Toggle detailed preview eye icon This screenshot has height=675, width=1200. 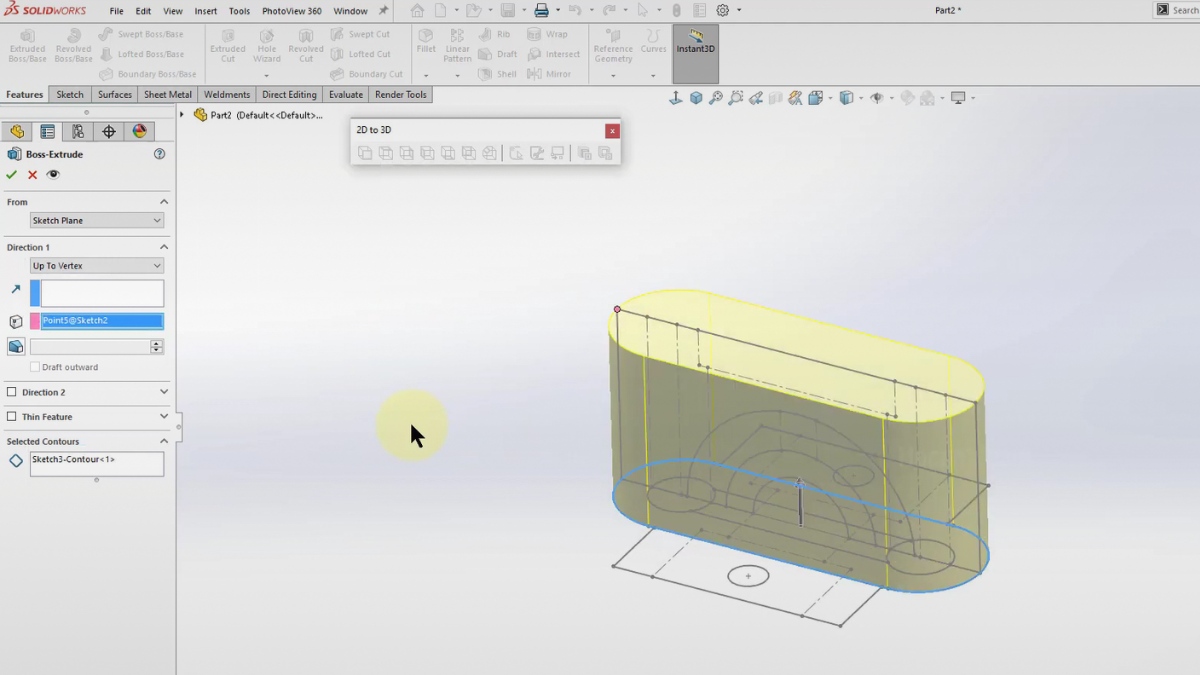coord(53,174)
